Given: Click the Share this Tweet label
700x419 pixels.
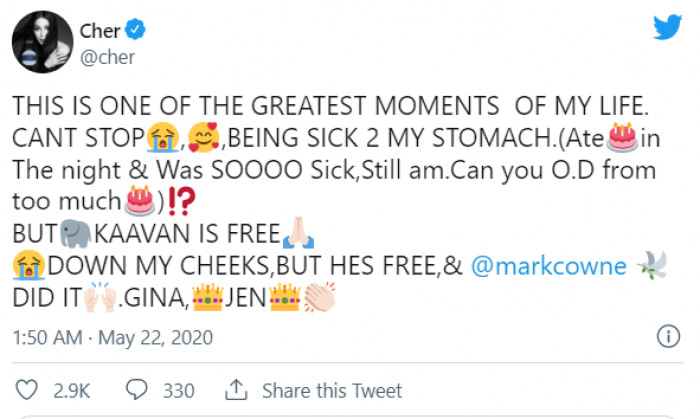Looking at the screenshot, I should click(x=332, y=391).
